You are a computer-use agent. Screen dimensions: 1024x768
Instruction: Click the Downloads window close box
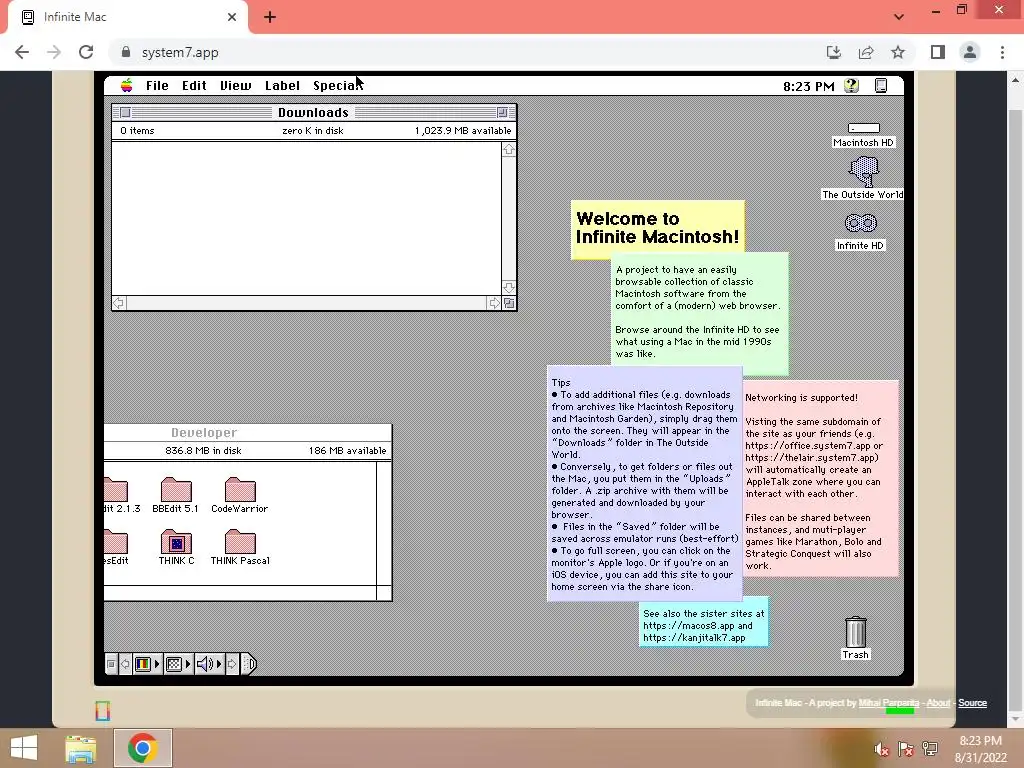125,112
